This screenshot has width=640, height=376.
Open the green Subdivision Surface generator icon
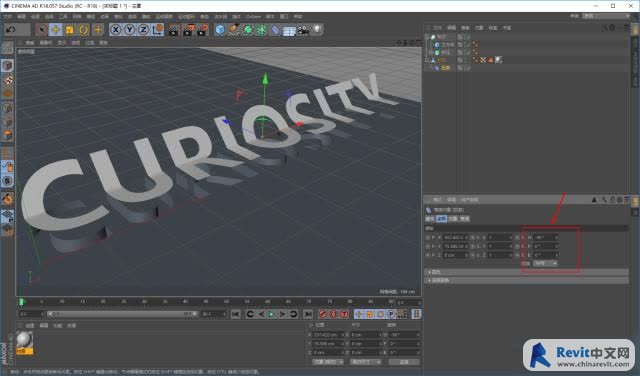248,30
